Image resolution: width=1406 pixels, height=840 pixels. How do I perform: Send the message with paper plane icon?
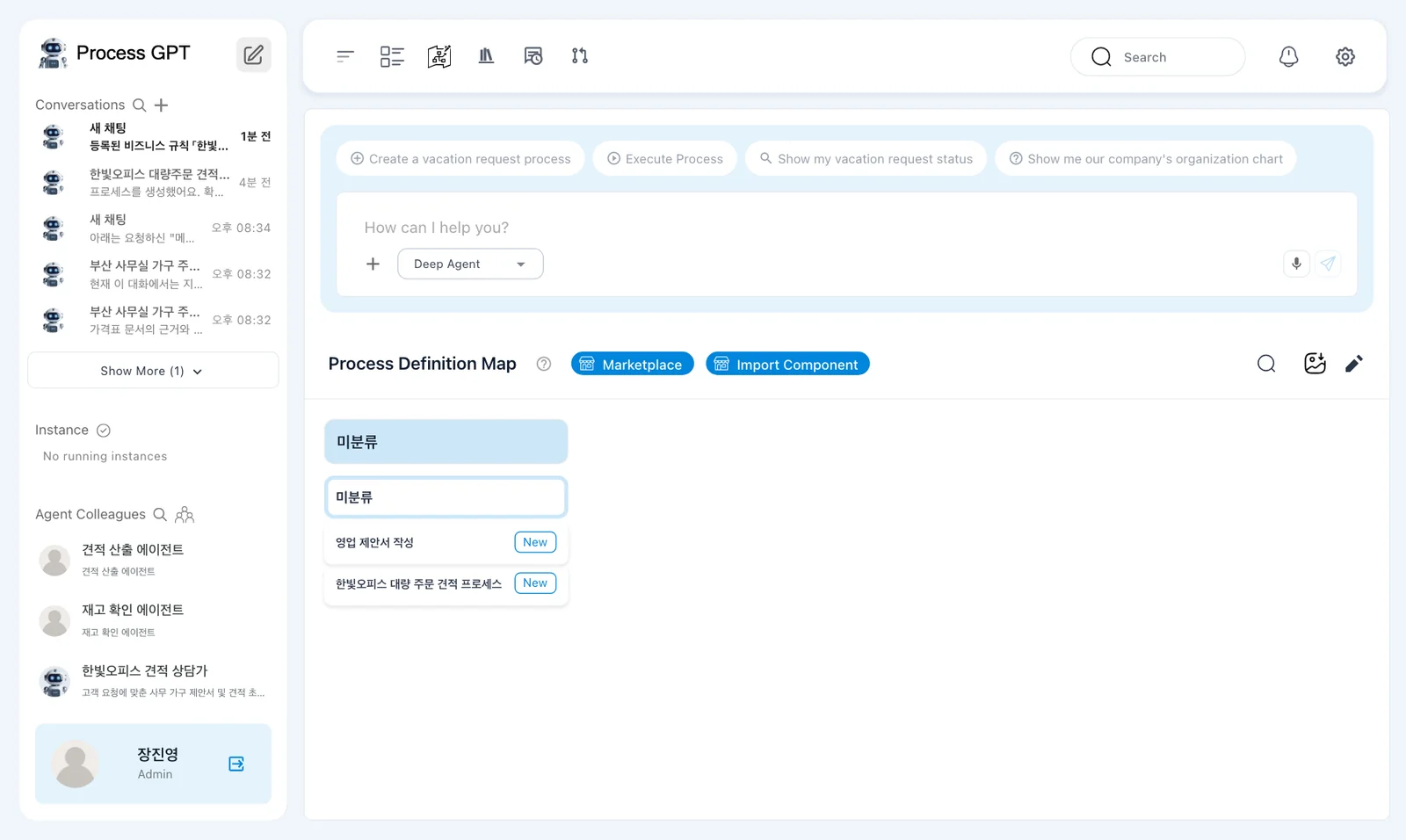coord(1328,264)
